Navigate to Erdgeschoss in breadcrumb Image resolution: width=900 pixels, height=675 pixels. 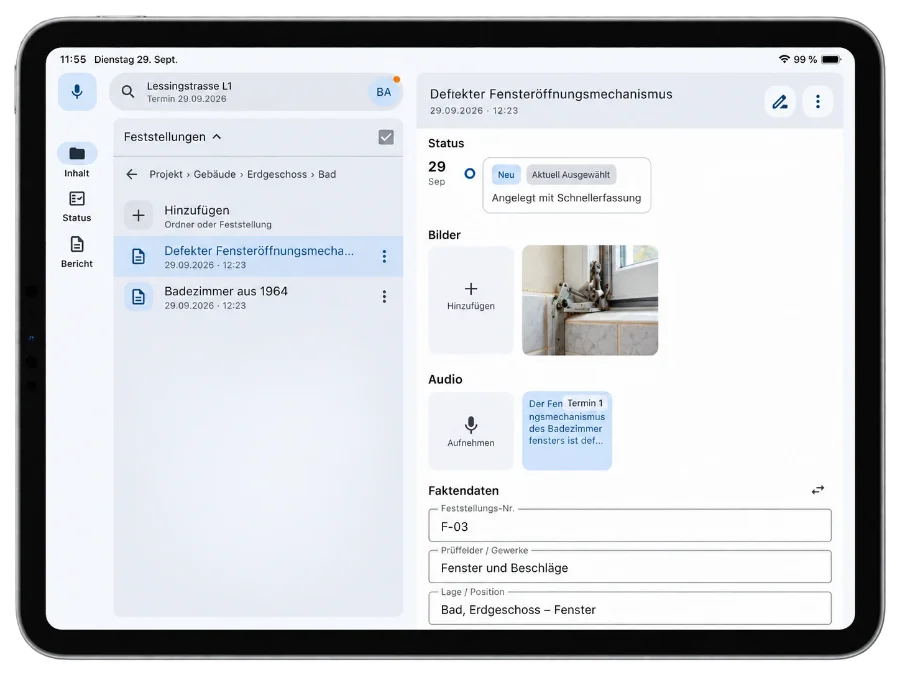(277, 174)
